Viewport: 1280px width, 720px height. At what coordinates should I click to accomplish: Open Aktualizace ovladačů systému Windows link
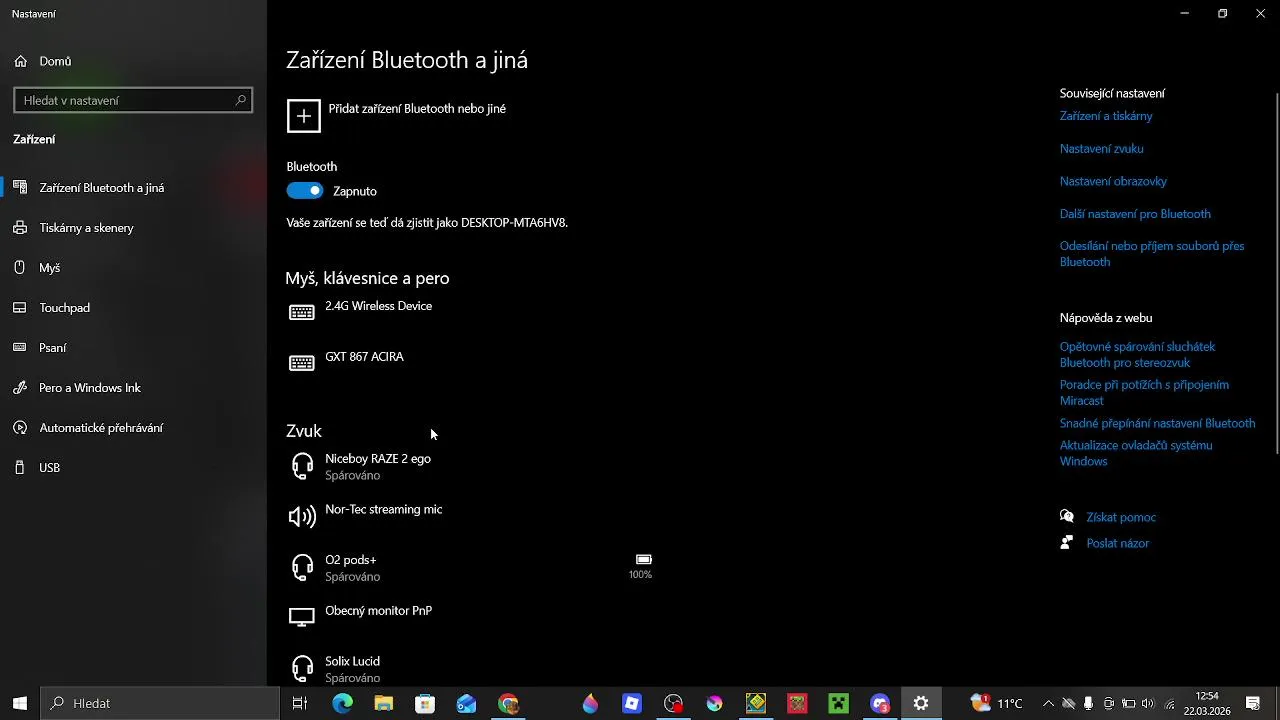pyautogui.click(x=1136, y=453)
